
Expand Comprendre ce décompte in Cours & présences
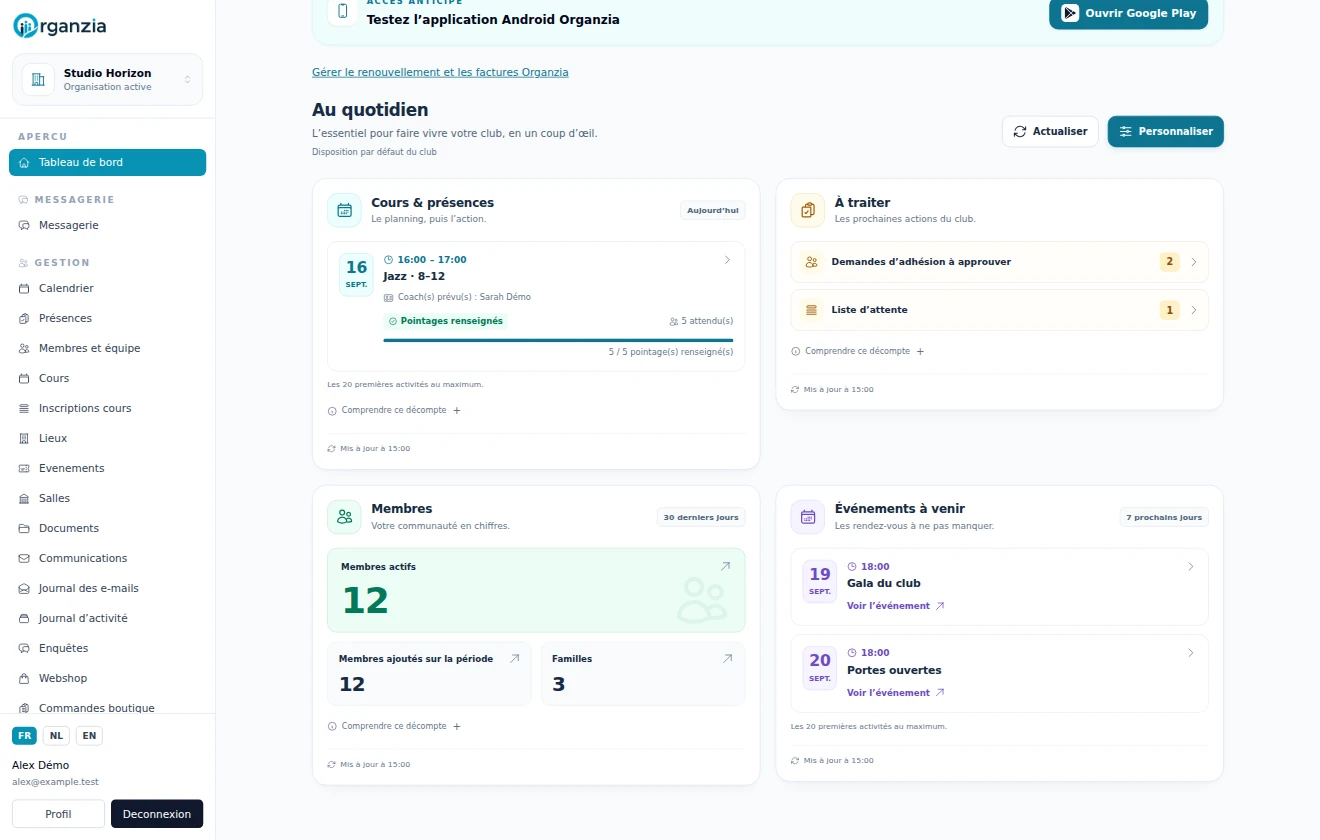(394, 410)
